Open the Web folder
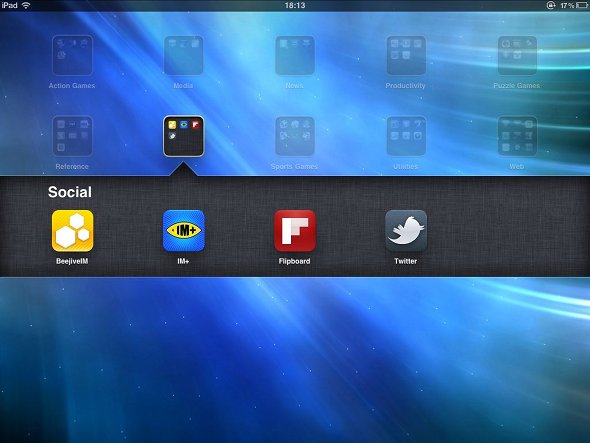Viewport: 590px width, 443px height. 517,136
